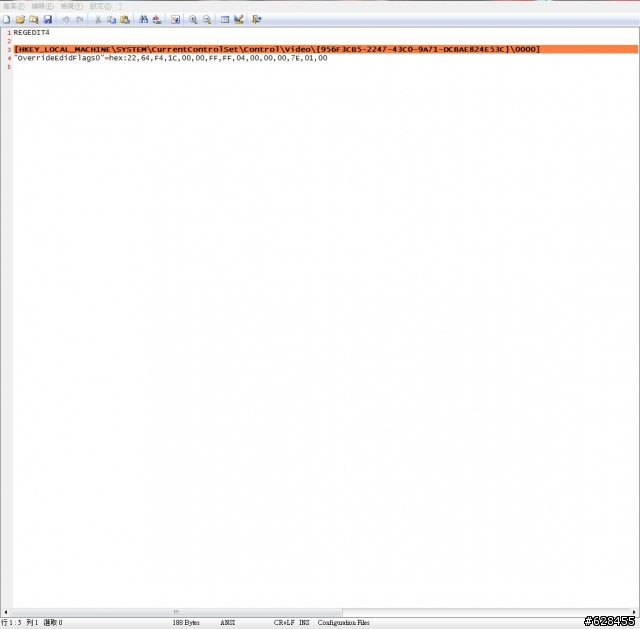Click the Redo arrow icon
The image size is (640, 629).
pyautogui.click(x=80, y=19)
